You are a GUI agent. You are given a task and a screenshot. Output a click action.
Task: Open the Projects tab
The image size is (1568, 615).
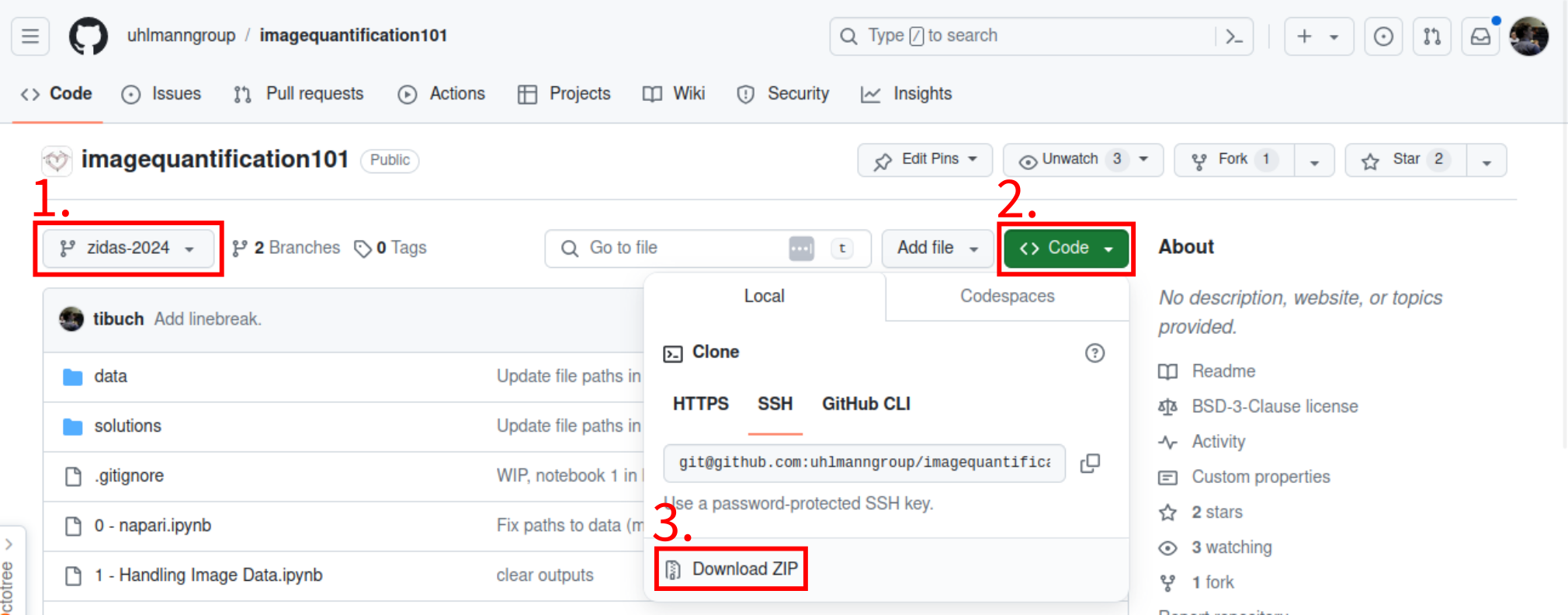(564, 94)
